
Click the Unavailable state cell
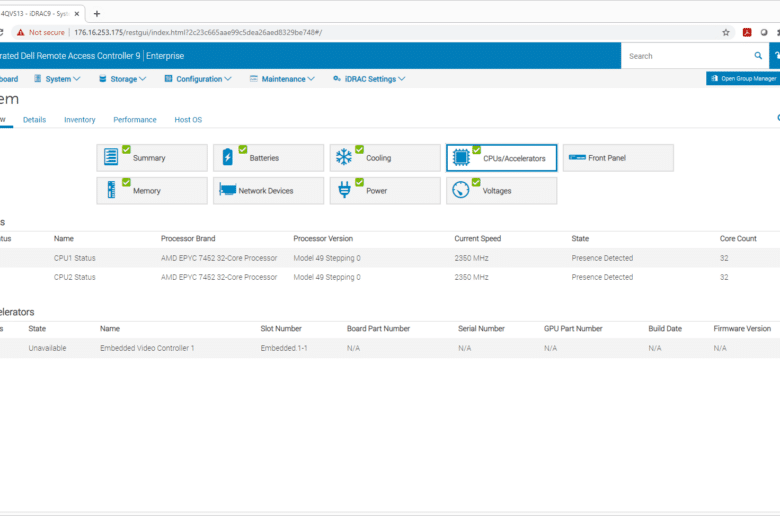coord(47,348)
